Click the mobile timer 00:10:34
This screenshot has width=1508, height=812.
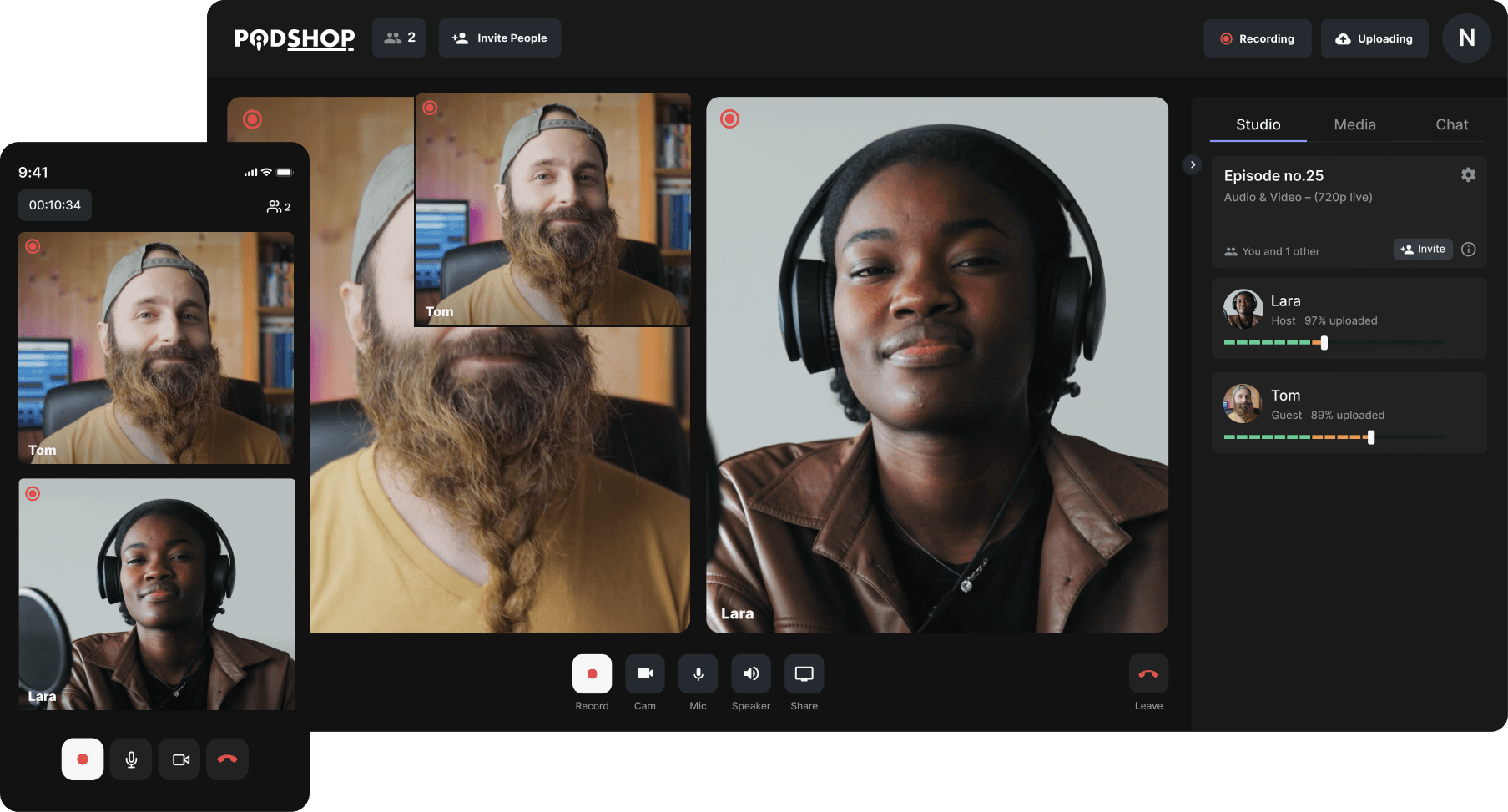pyautogui.click(x=55, y=205)
